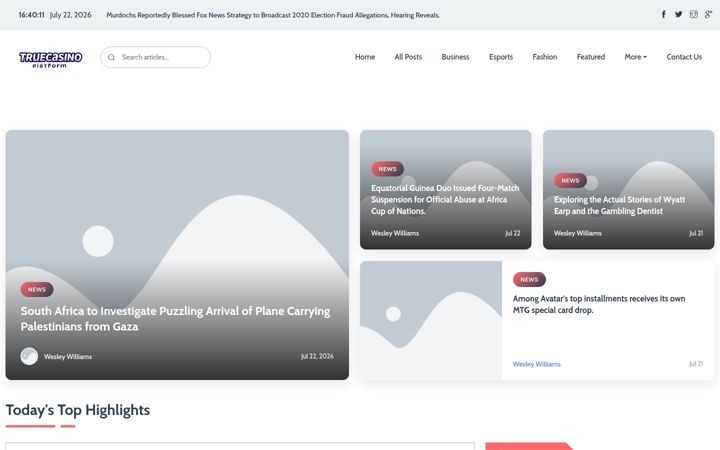Open the Esports menu item
The width and height of the screenshot is (720, 450).
[x=501, y=57]
